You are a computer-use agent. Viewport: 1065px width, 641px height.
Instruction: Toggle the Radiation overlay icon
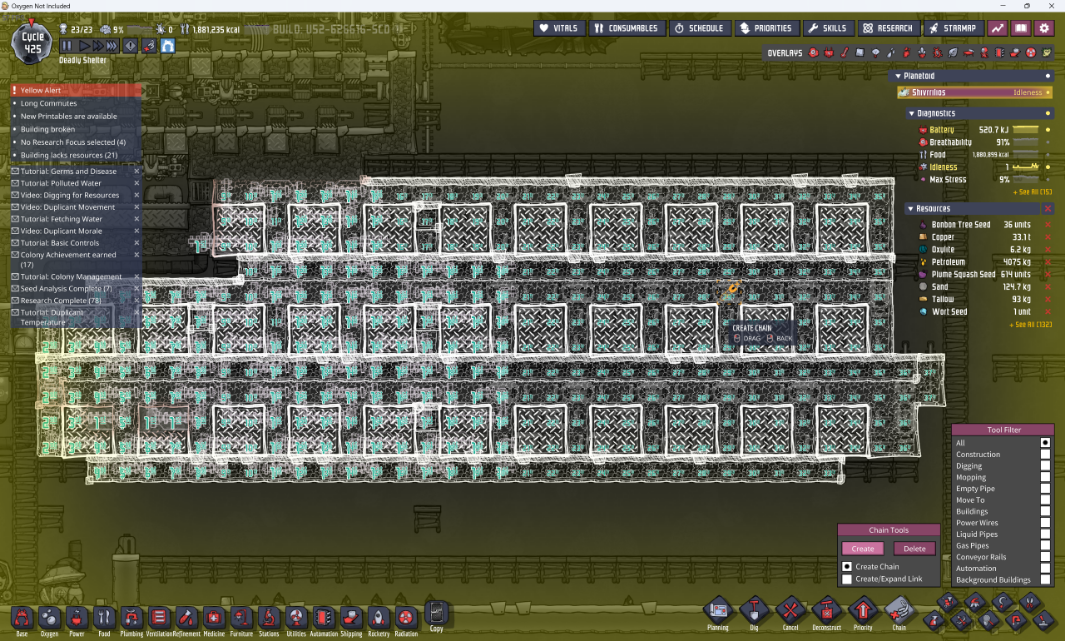(1031, 52)
